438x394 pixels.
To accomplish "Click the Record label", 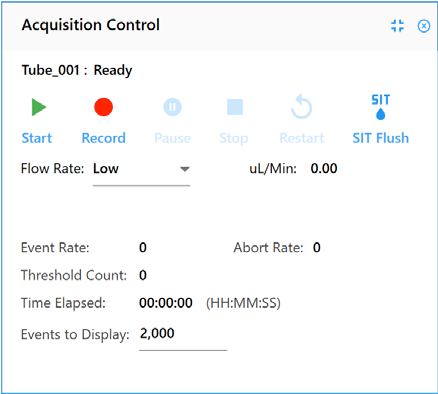I will (104, 138).
